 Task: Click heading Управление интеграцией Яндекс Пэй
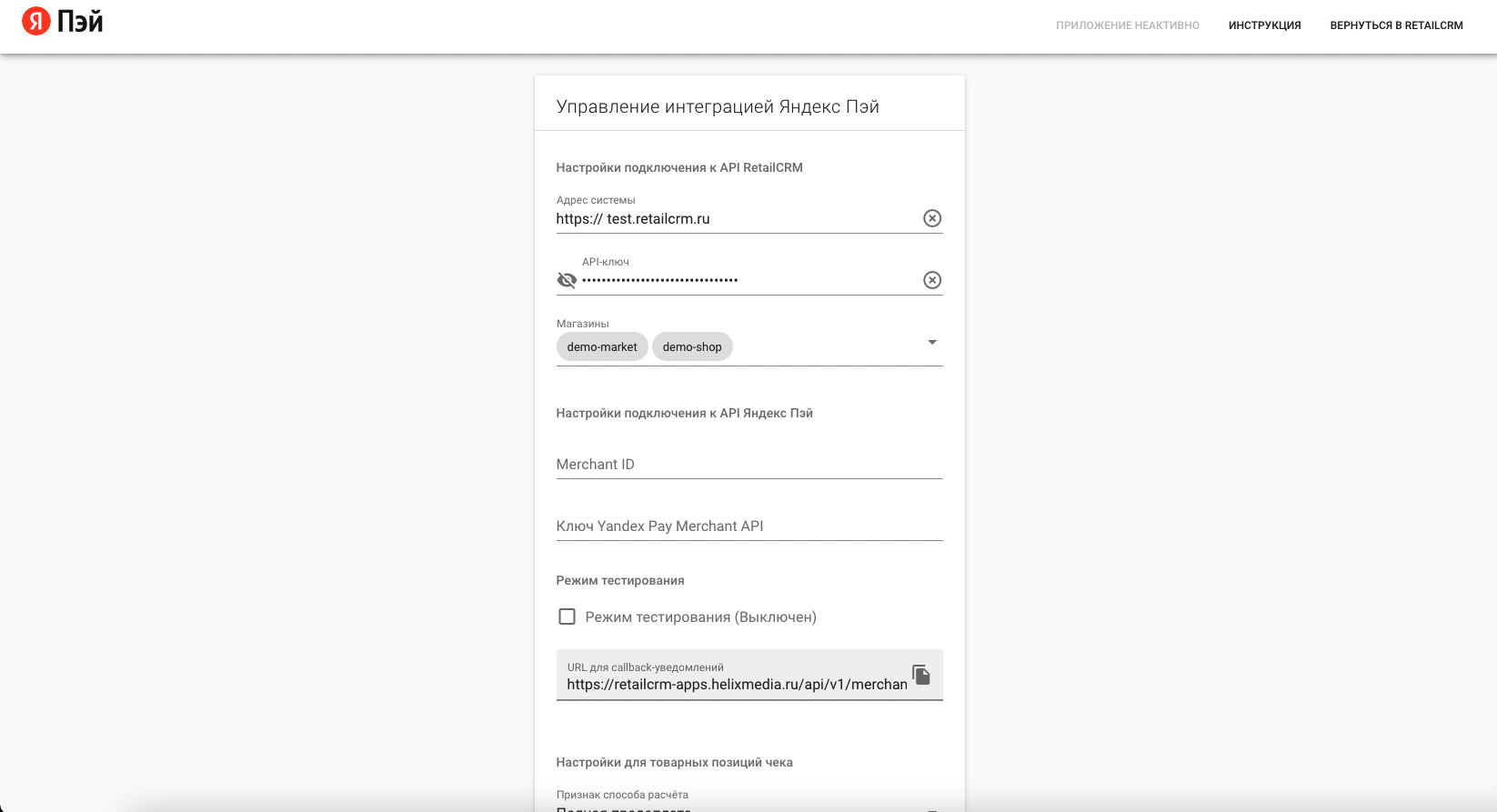tap(718, 106)
